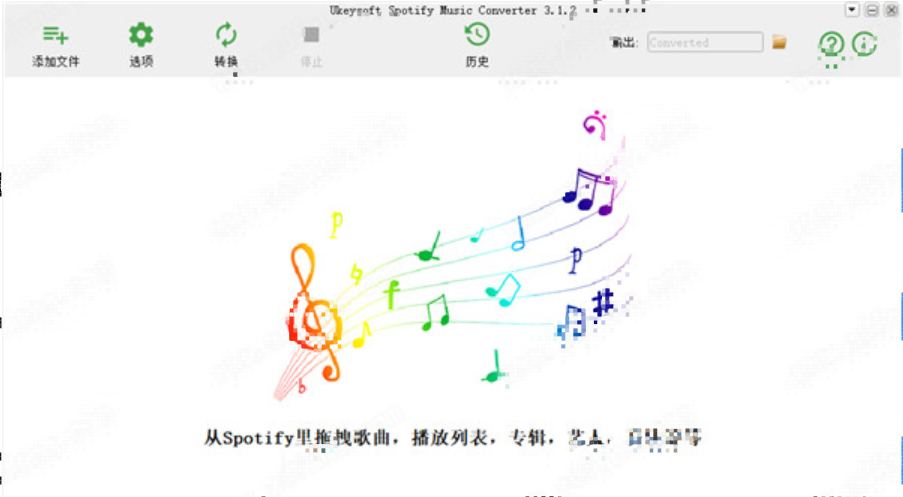The width and height of the screenshot is (903, 497).
Task: Open the Help question mark icon
Action: pyautogui.click(x=831, y=44)
